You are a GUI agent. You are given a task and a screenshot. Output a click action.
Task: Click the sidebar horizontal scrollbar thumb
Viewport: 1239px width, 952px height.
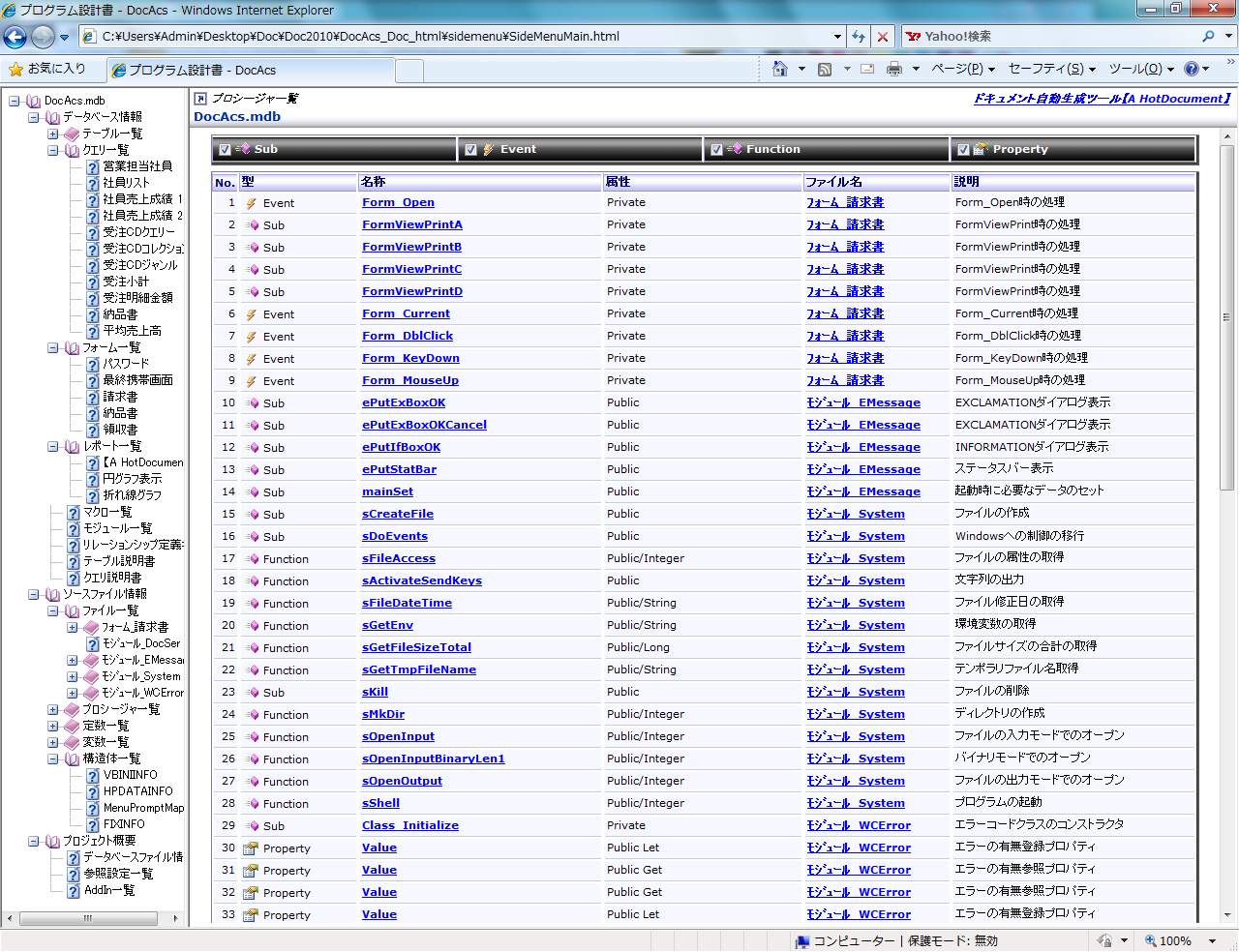(87, 918)
